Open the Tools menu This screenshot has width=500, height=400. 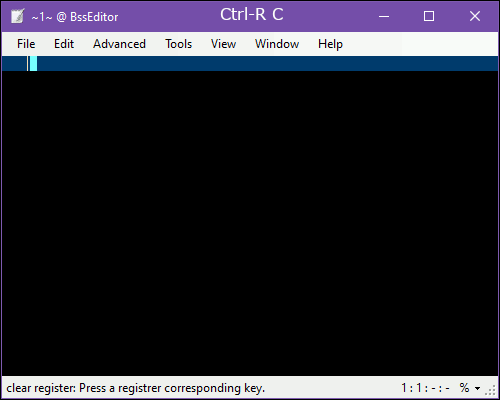pos(179,44)
